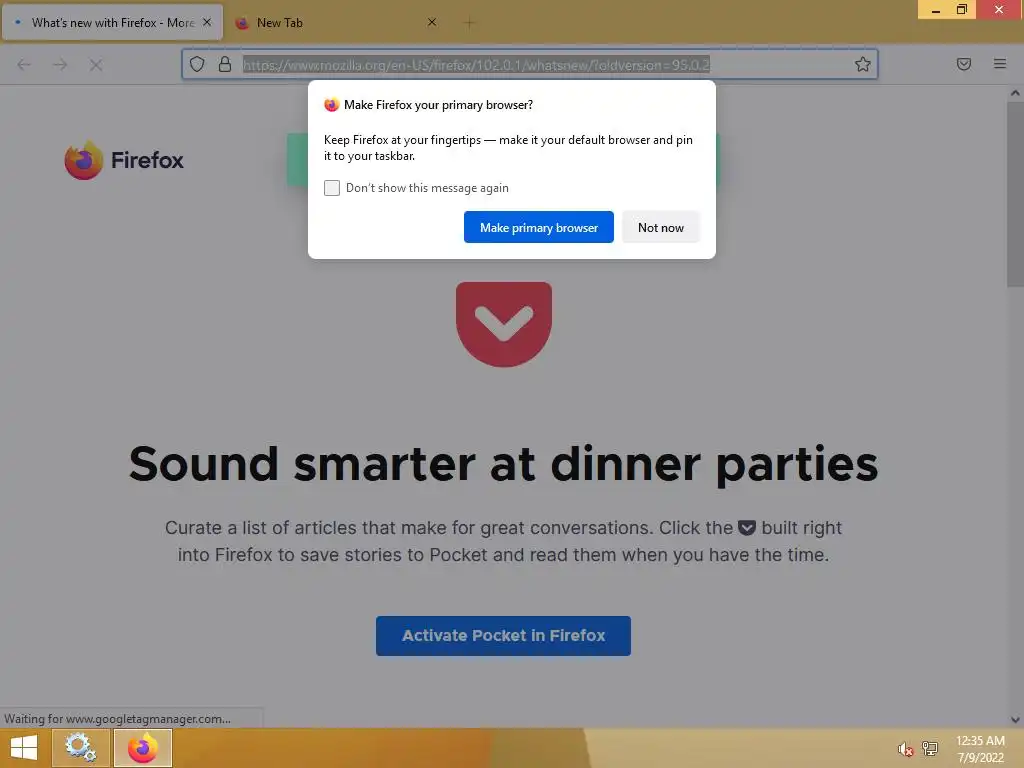Save to Pocket toolbar icon
Image resolution: width=1024 pixels, height=768 pixels.
pyautogui.click(x=964, y=64)
